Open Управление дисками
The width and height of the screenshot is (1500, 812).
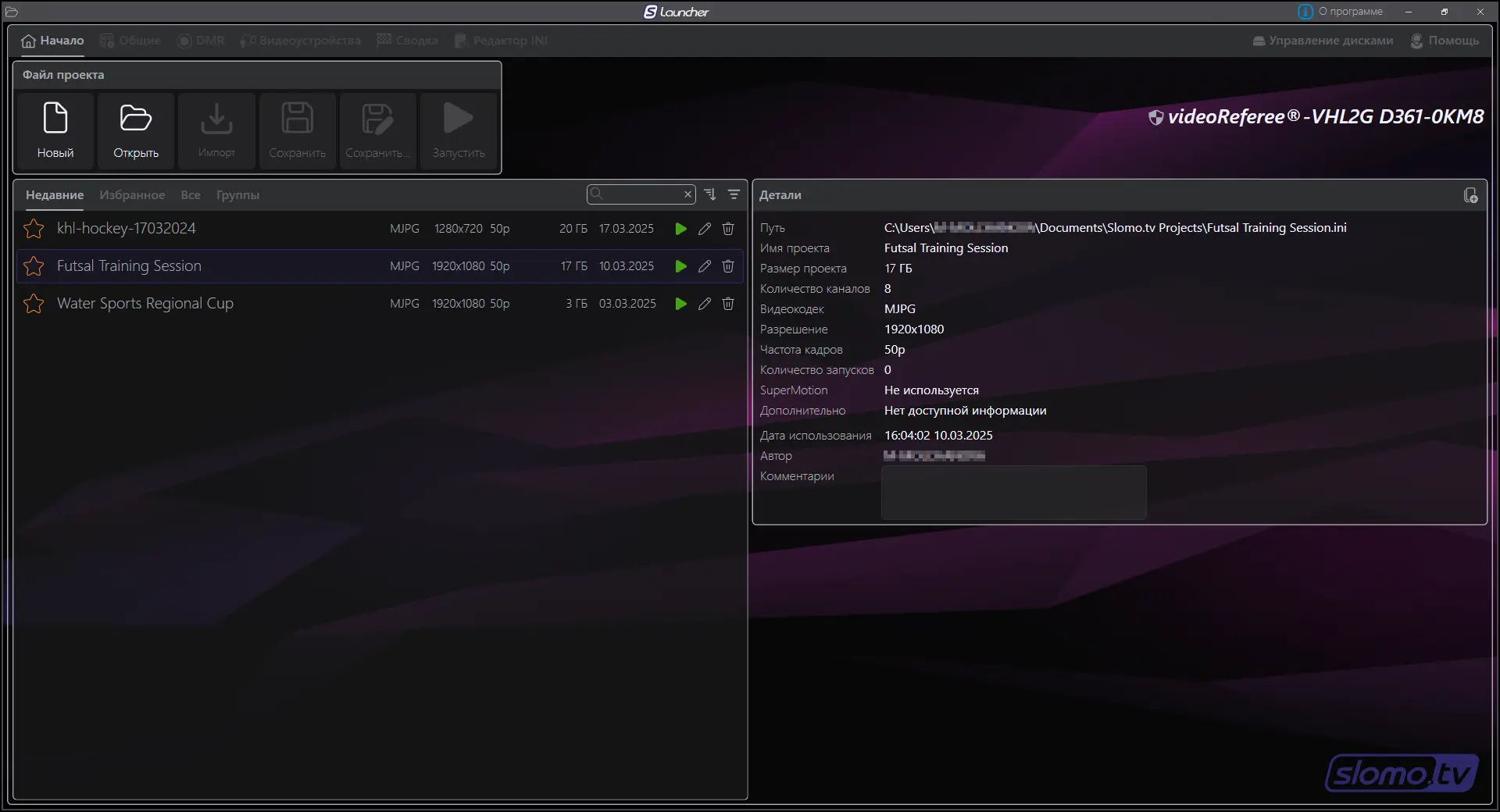[1323, 41]
